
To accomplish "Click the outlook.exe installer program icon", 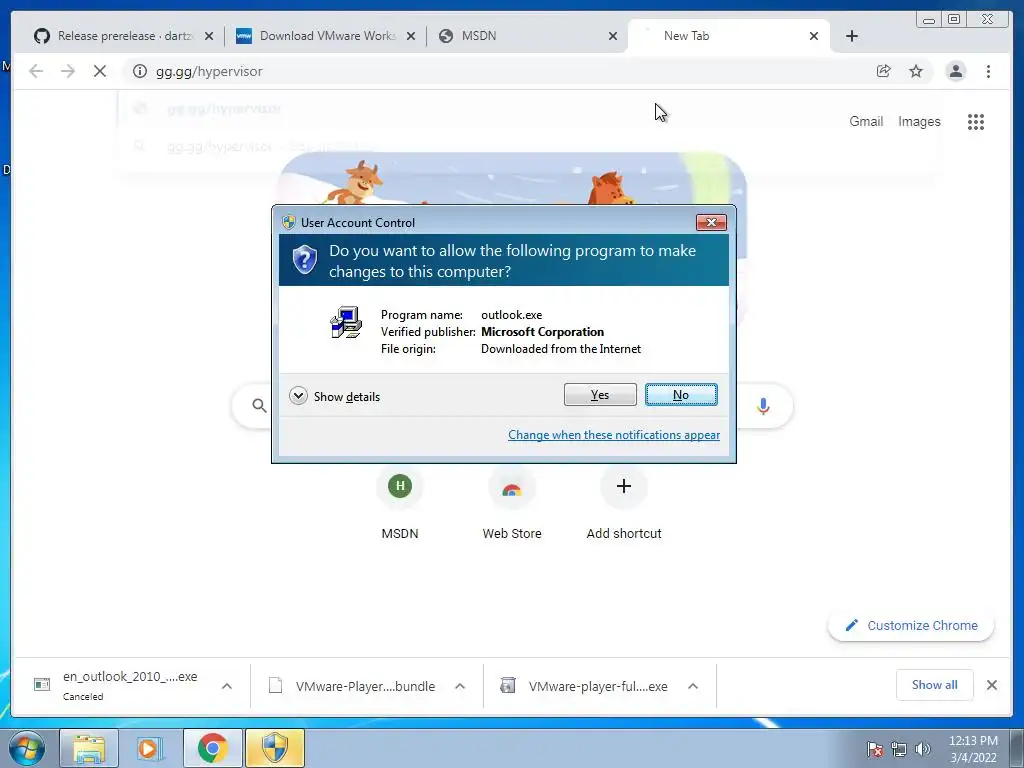I will 346,322.
